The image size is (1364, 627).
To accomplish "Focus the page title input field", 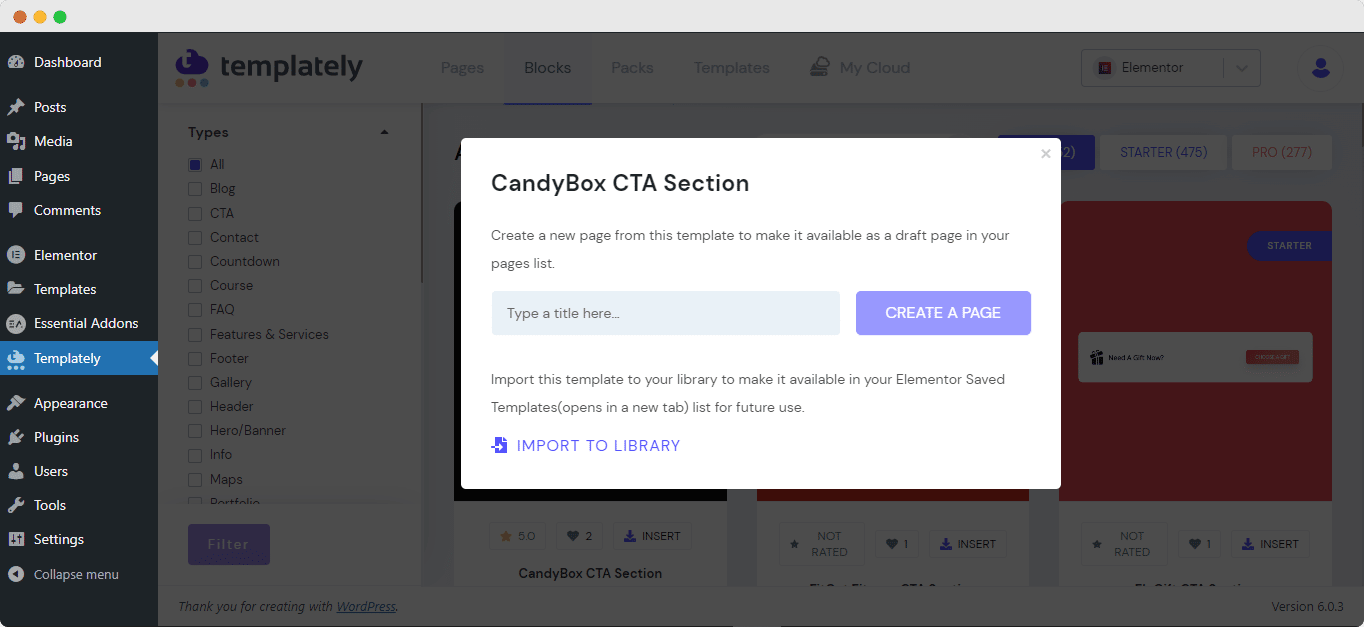I will tap(666, 313).
